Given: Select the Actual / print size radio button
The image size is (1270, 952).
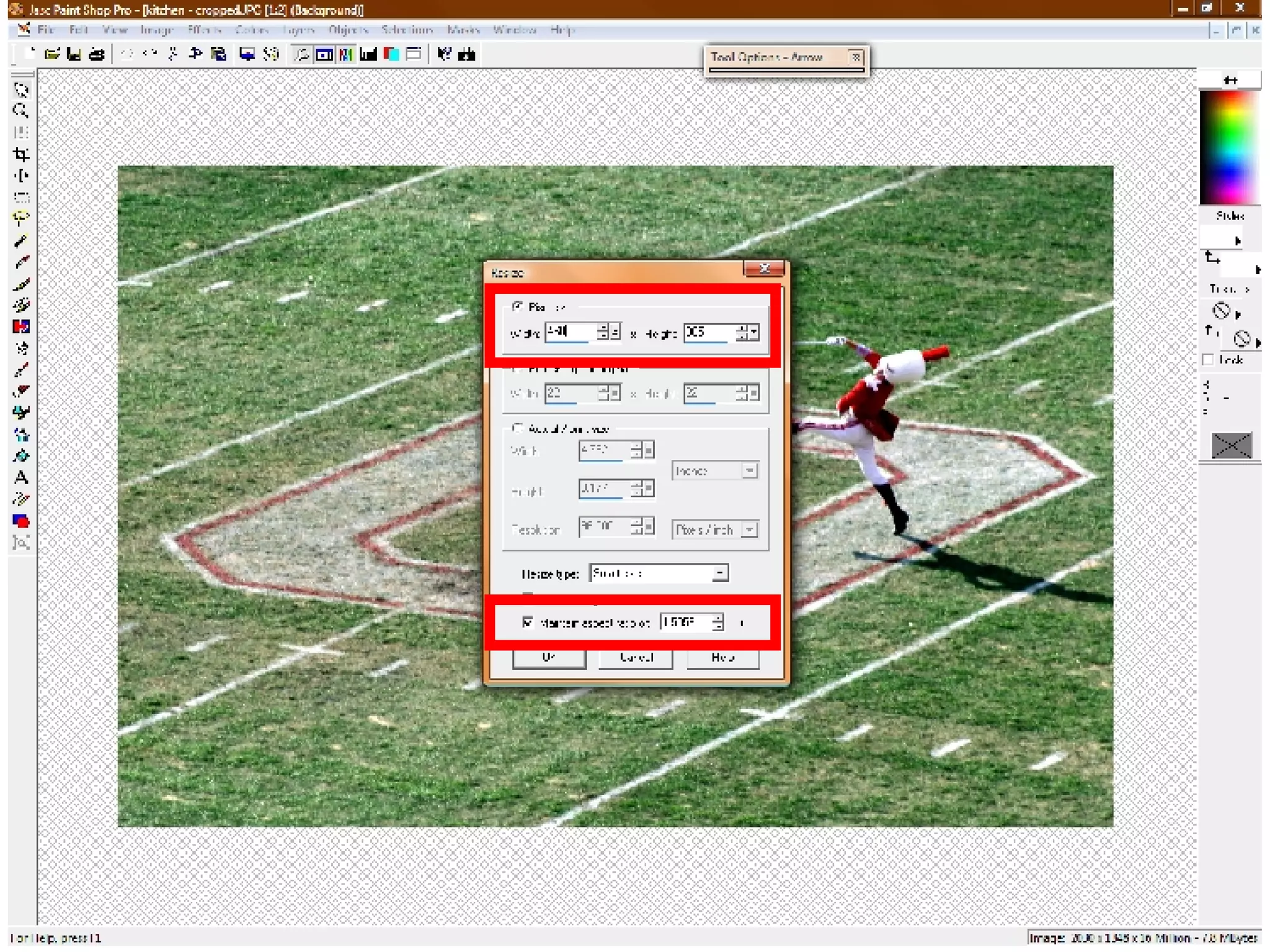Looking at the screenshot, I should coord(518,428).
